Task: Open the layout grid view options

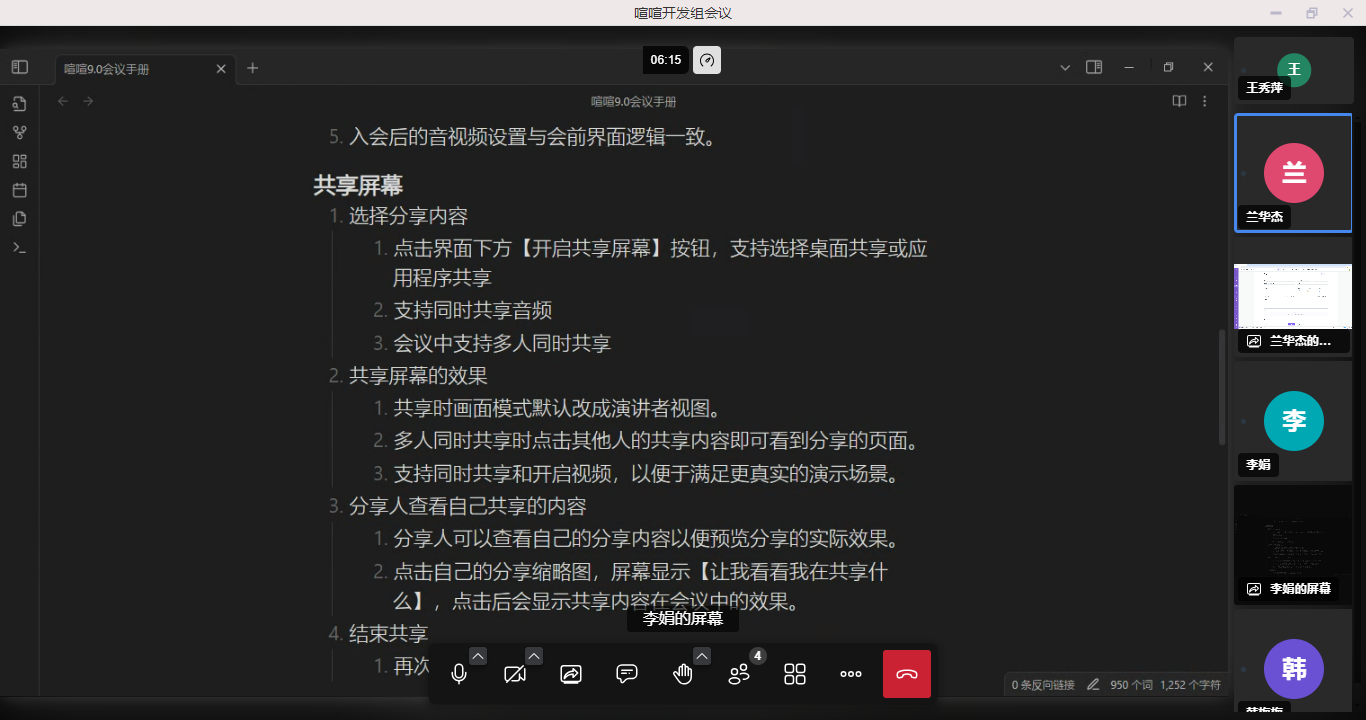Action: tap(795, 674)
